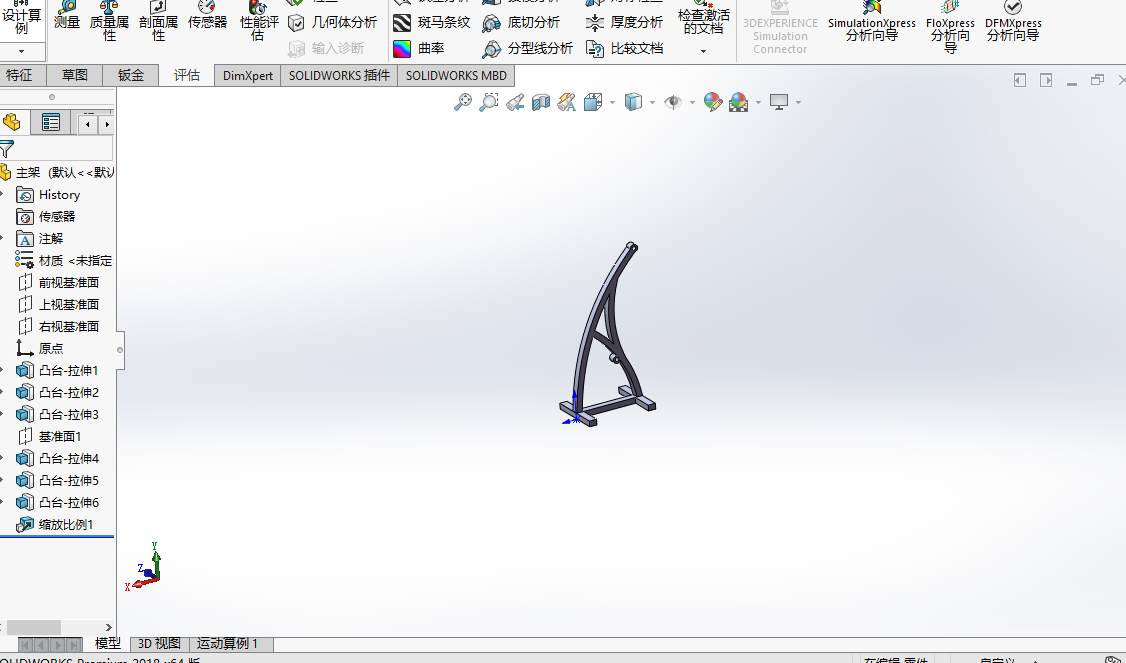Switch to 3D 视图 bottom tab
The width and height of the screenshot is (1126, 663).
point(159,644)
